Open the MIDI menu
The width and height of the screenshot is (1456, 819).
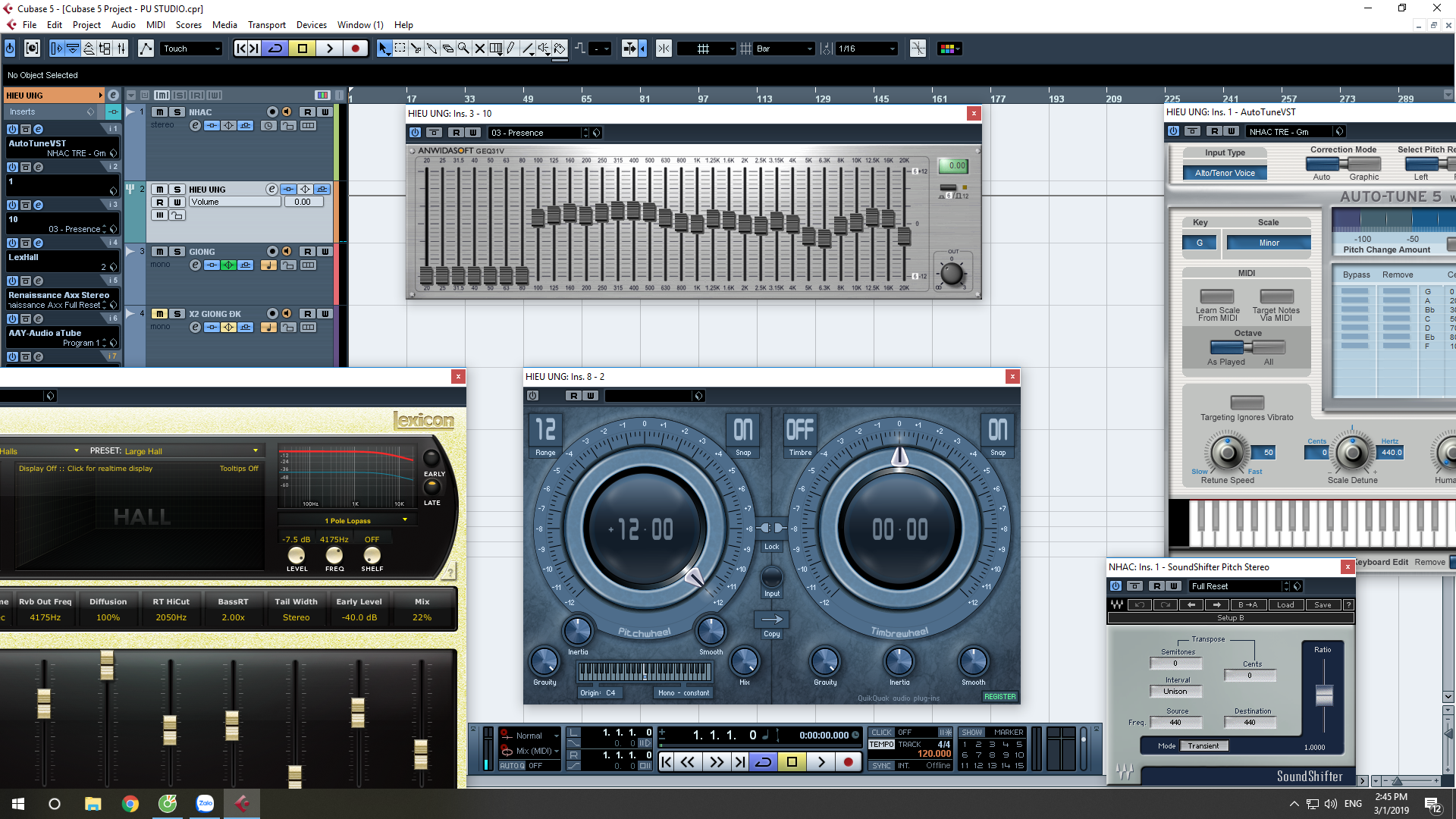[x=155, y=25]
